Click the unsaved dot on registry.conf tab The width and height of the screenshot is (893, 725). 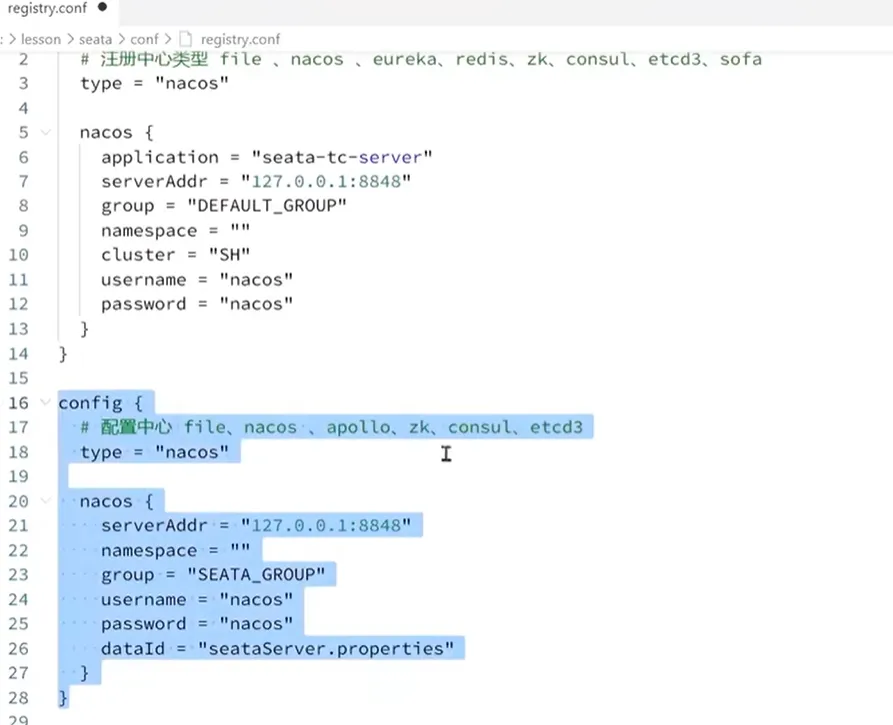pos(103,7)
